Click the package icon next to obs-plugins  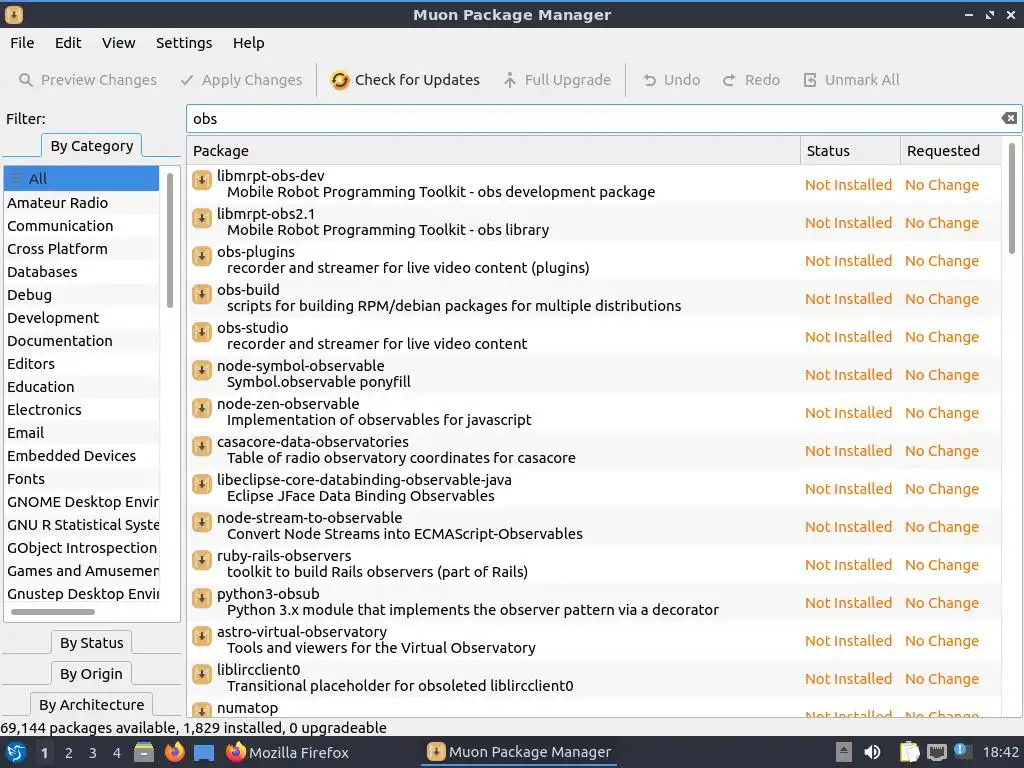tap(202, 256)
